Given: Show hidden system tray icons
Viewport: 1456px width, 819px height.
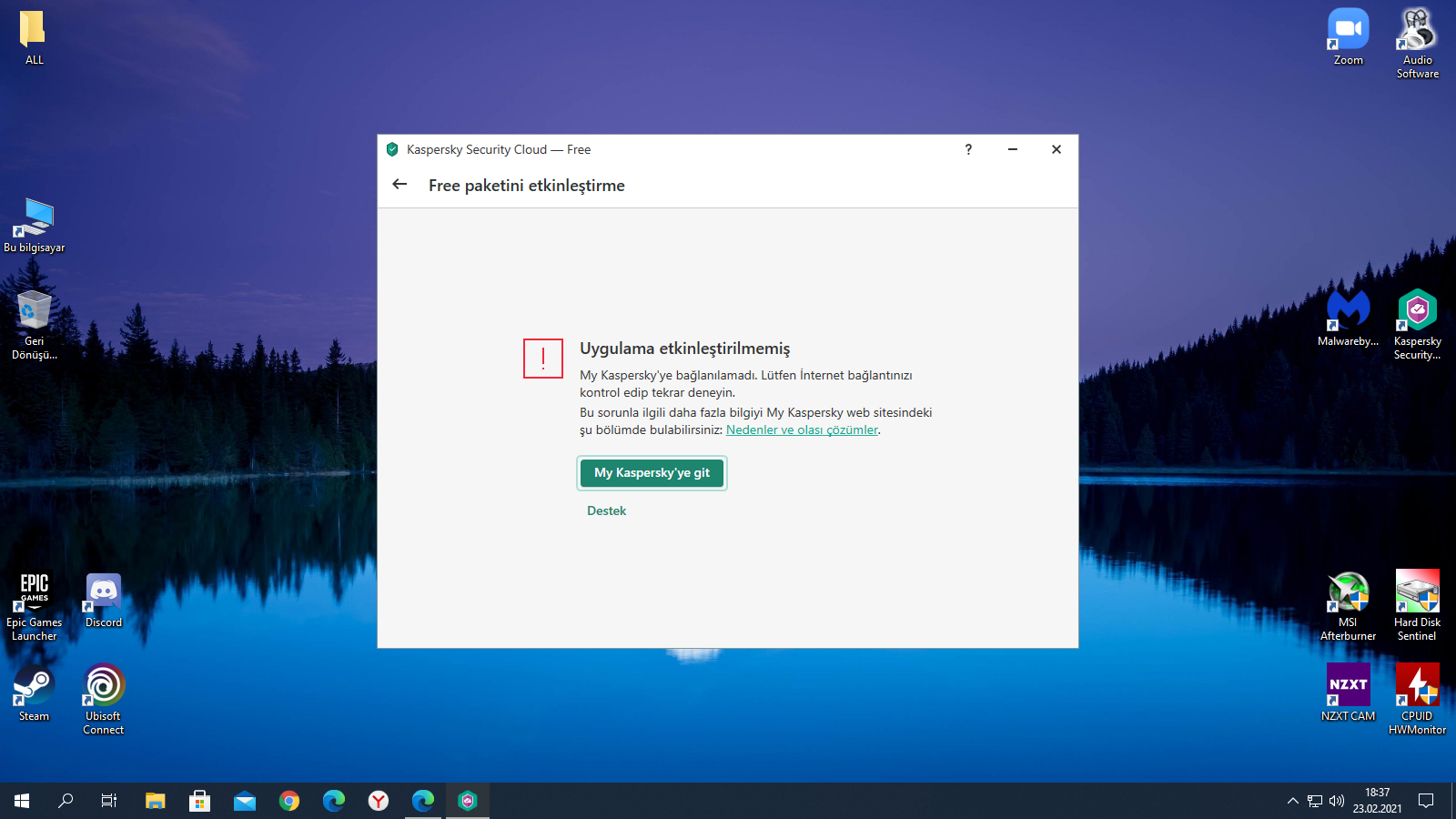Looking at the screenshot, I should click(x=1292, y=801).
